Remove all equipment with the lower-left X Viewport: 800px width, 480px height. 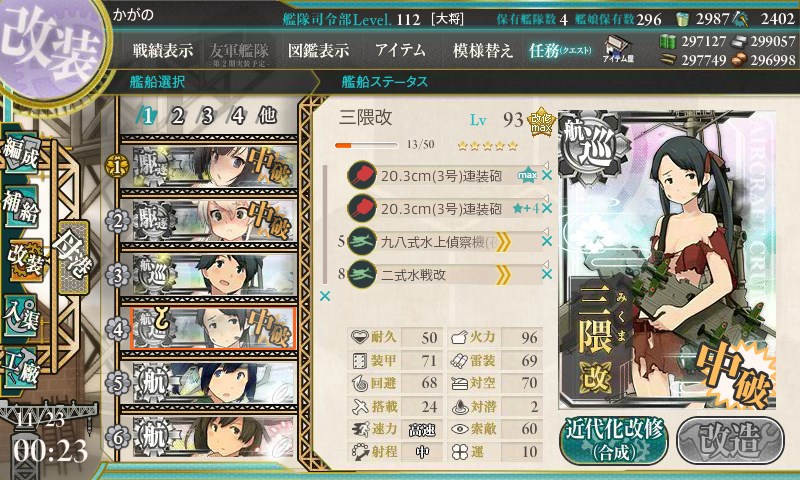(324, 296)
